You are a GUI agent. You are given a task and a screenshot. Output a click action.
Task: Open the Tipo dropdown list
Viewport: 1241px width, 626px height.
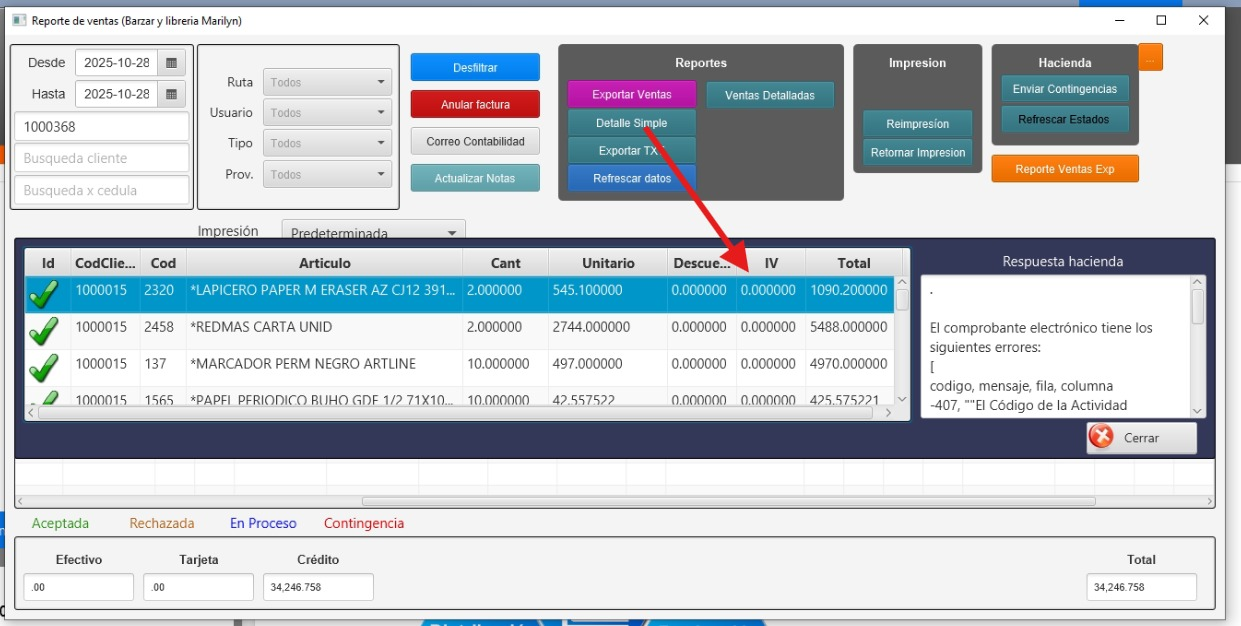tap(327, 144)
